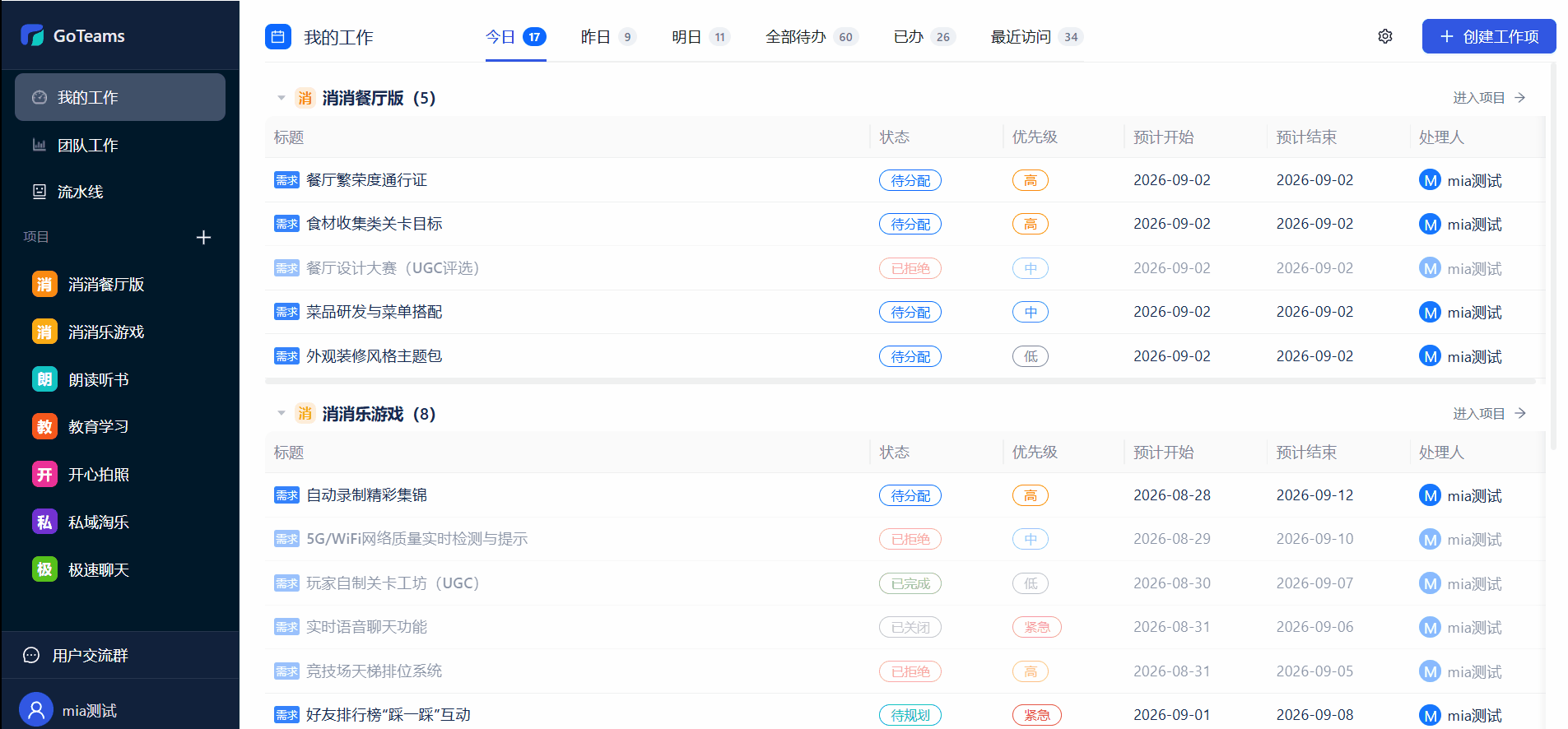
Task: Open the 消消乐游戏 project in the sidebar
Action: [x=120, y=332]
